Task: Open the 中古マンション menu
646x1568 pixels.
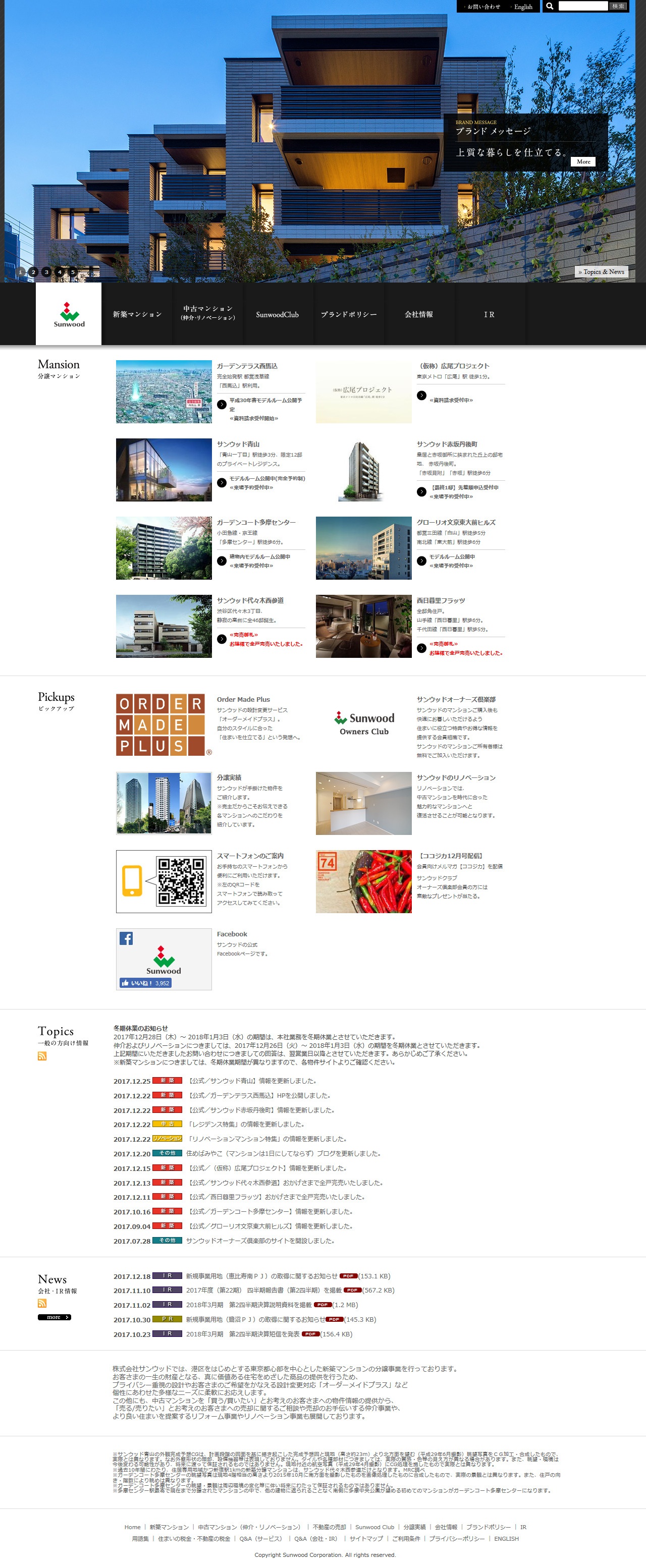Action: point(207,313)
